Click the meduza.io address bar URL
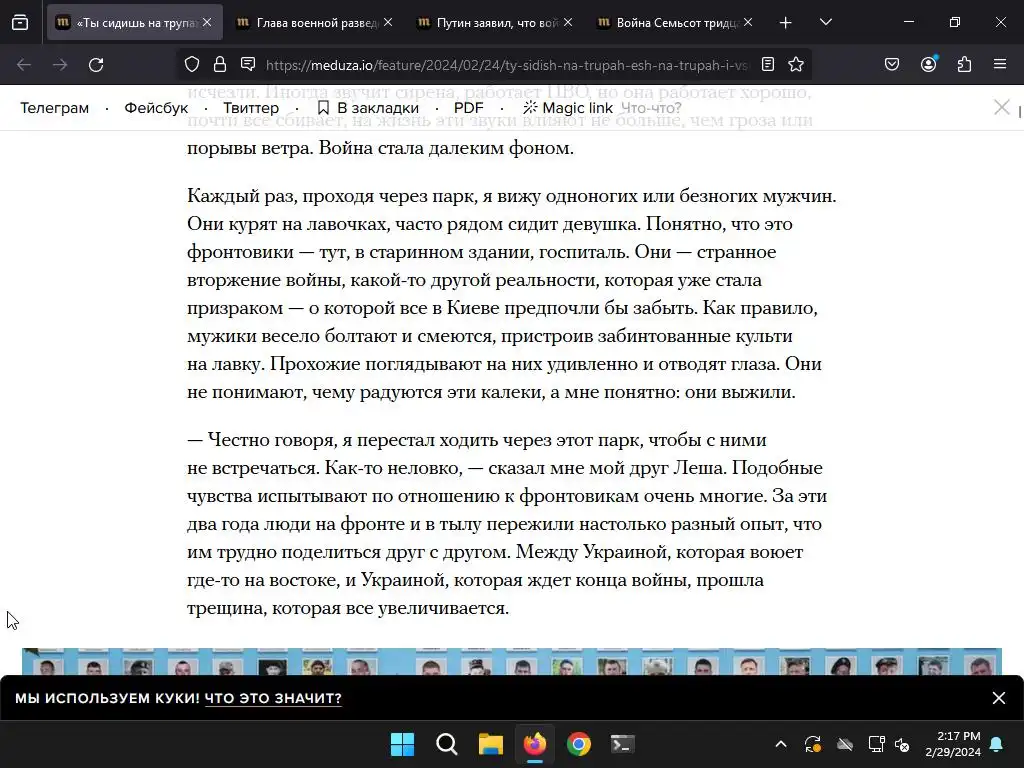Screen dimensions: 1024x768 click(x=507, y=65)
